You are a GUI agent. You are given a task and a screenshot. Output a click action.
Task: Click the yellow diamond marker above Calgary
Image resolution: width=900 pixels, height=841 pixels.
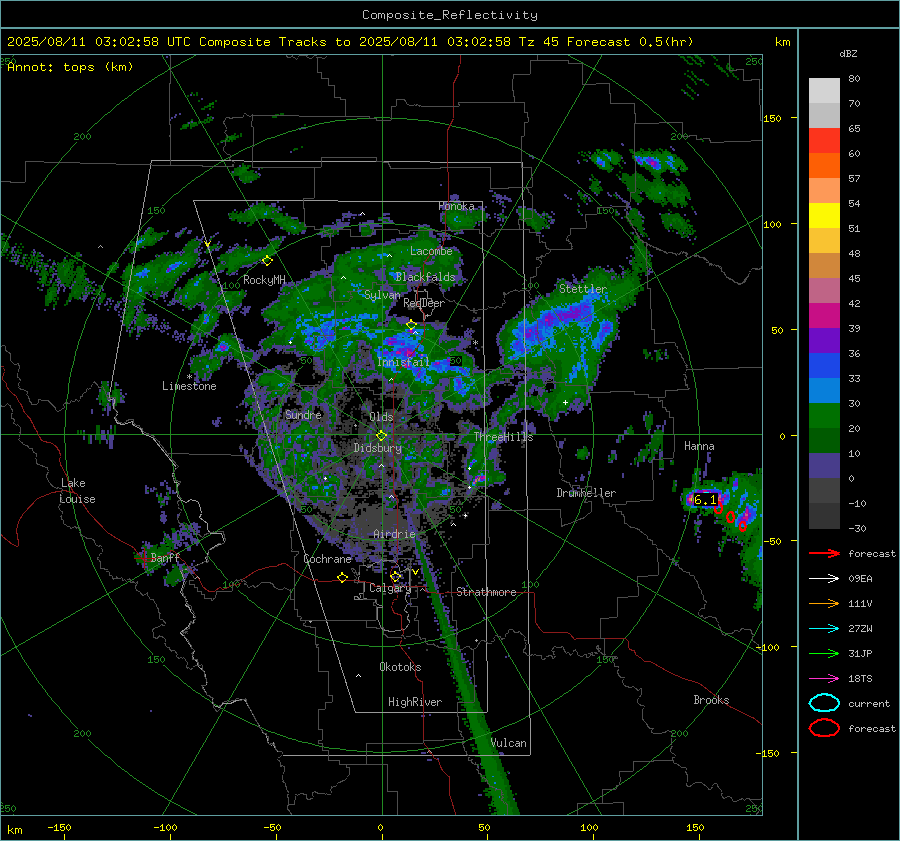(395, 576)
